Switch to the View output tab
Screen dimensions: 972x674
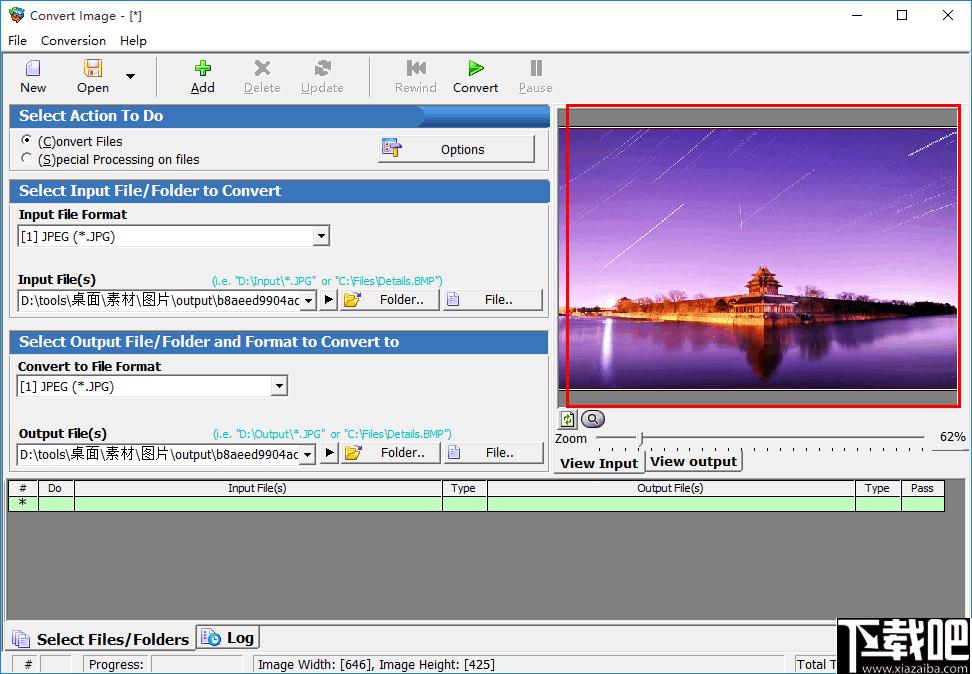tap(694, 461)
